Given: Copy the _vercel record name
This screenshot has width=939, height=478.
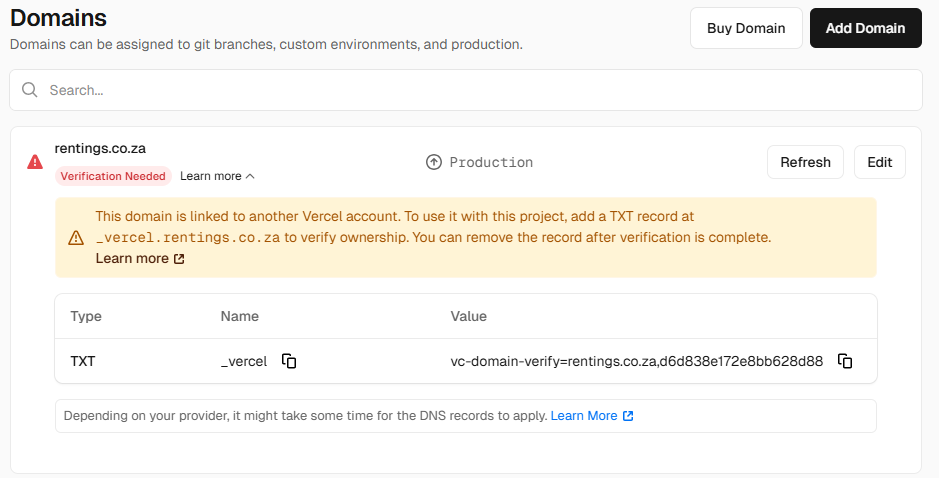Looking at the screenshot, I should [x=289, y=361].
